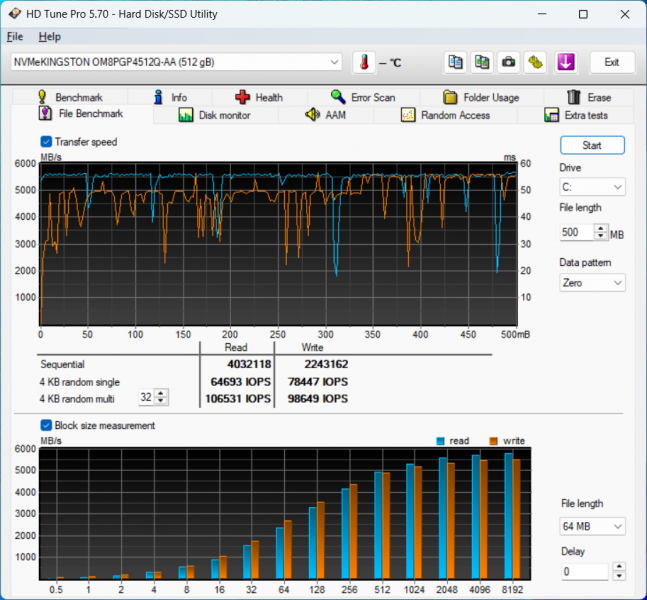
Task: Click the purple down-arrow icon
Action: (566, 62)
